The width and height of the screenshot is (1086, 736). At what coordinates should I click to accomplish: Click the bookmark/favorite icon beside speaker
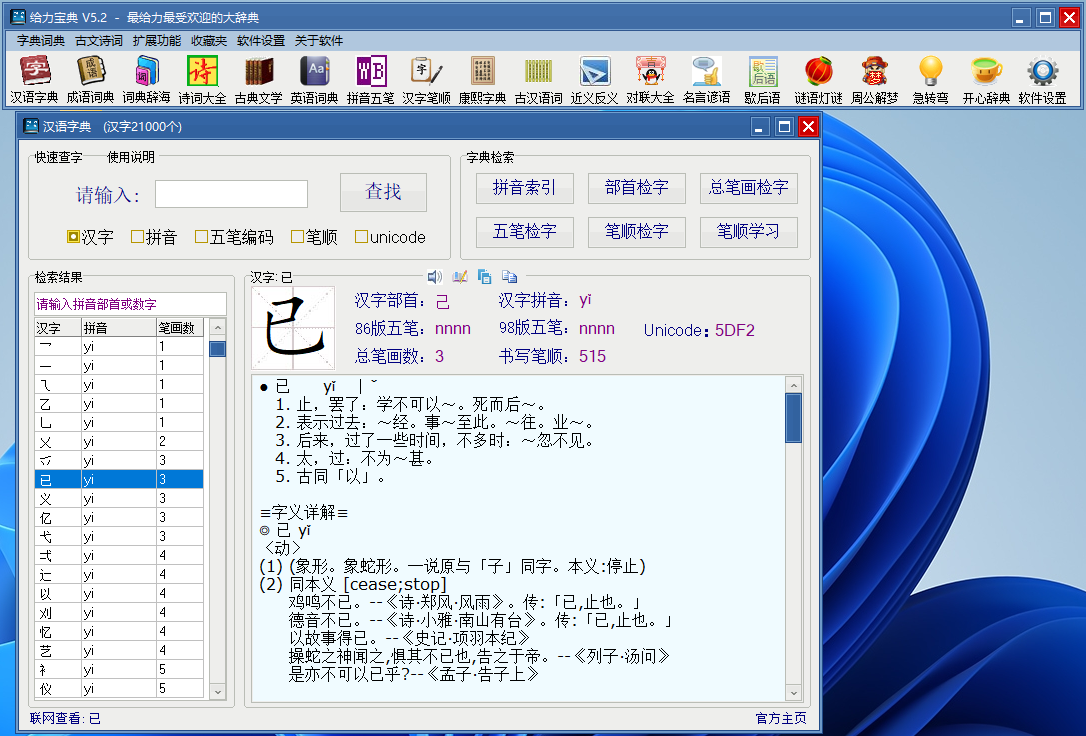[x=460, y=277]
